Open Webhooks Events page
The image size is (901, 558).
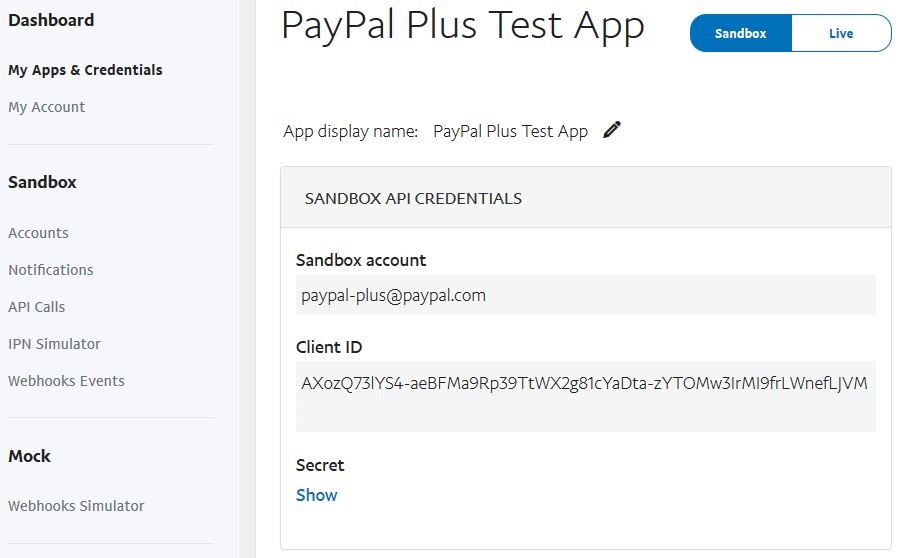67,380
